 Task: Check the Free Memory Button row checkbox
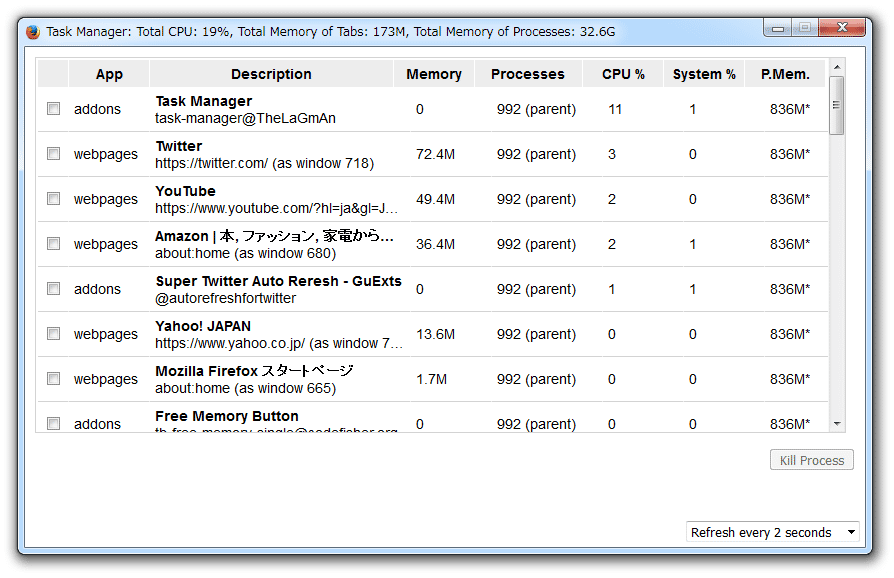[x=54, y=424]
